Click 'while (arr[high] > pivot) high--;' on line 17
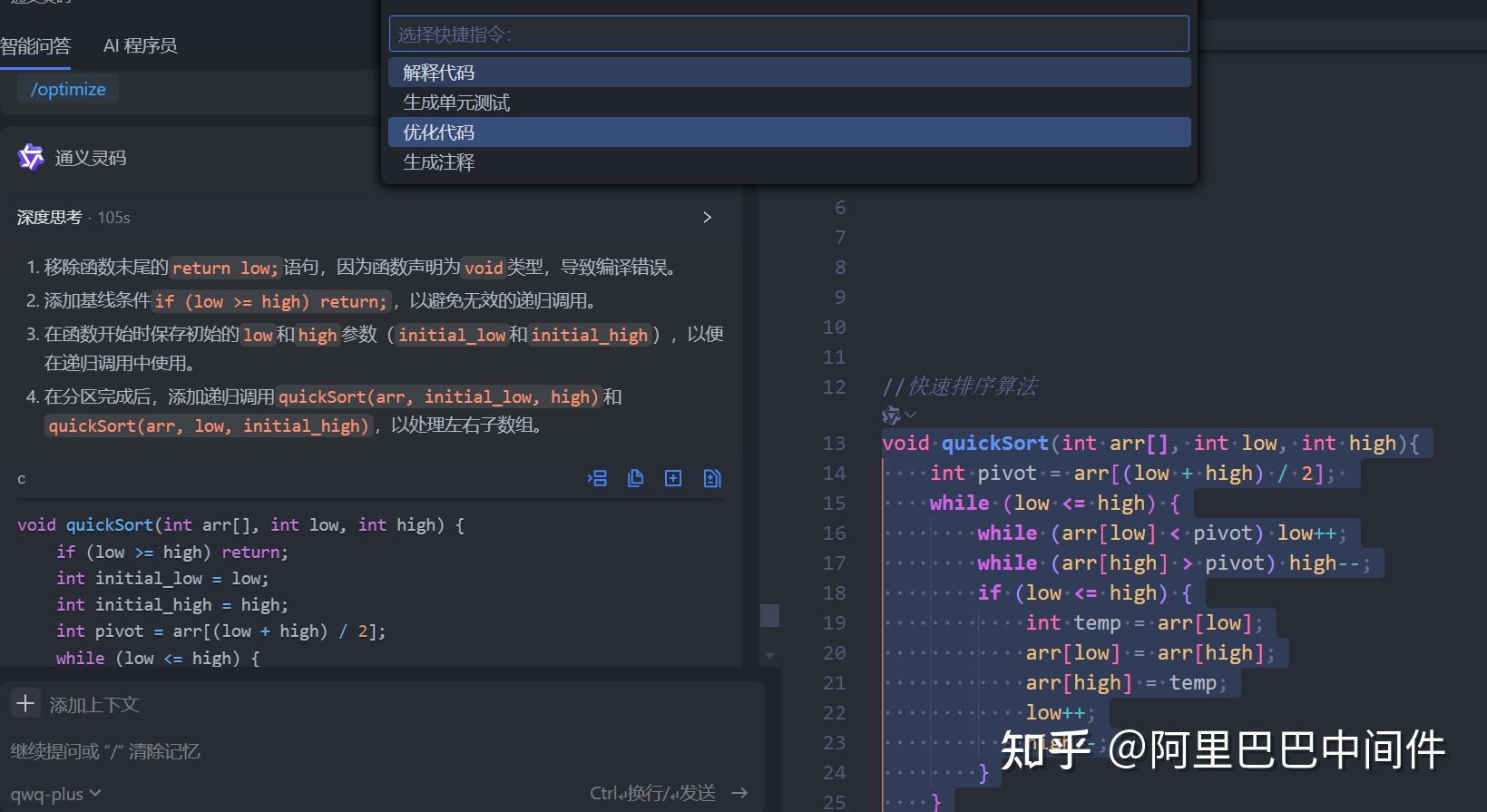1487x812 pixels. (x=1174, y=563)
